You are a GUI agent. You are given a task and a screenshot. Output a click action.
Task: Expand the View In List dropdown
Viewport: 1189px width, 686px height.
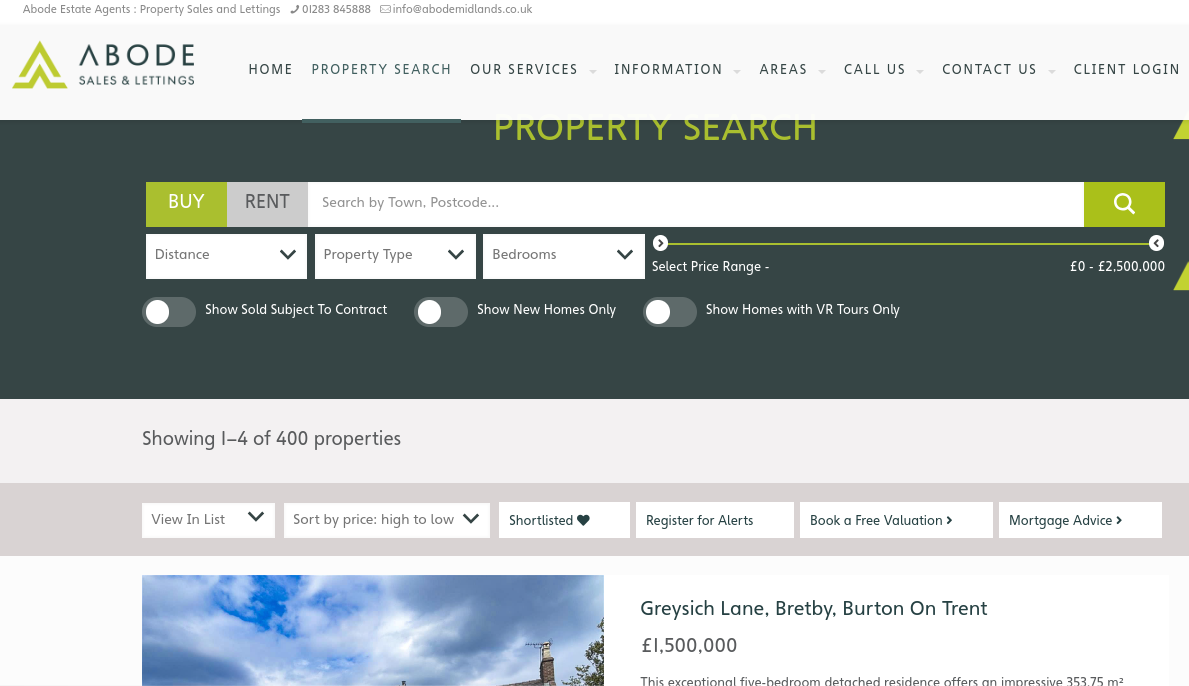point(208,520)
